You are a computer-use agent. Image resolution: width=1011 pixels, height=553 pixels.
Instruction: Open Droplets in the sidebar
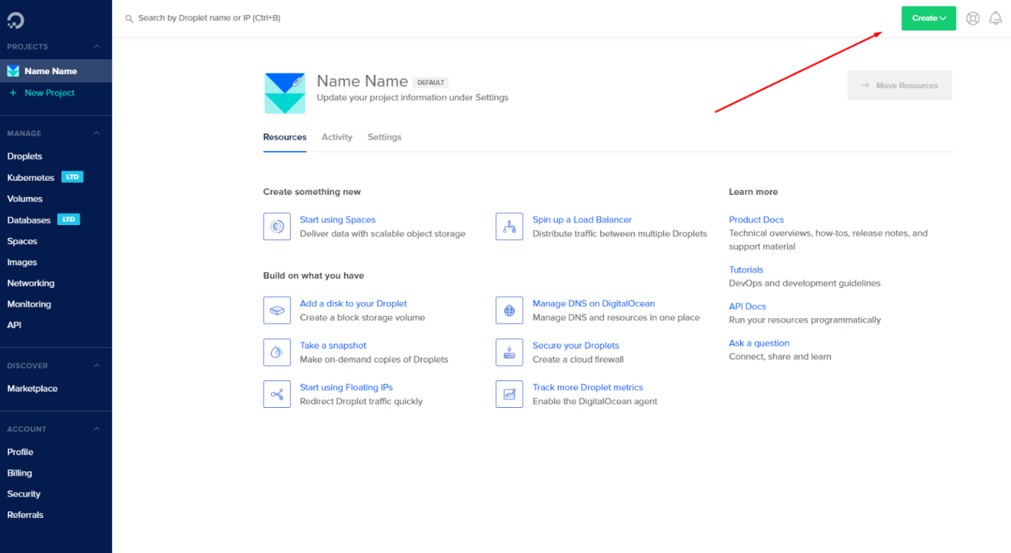coord(25,157)
